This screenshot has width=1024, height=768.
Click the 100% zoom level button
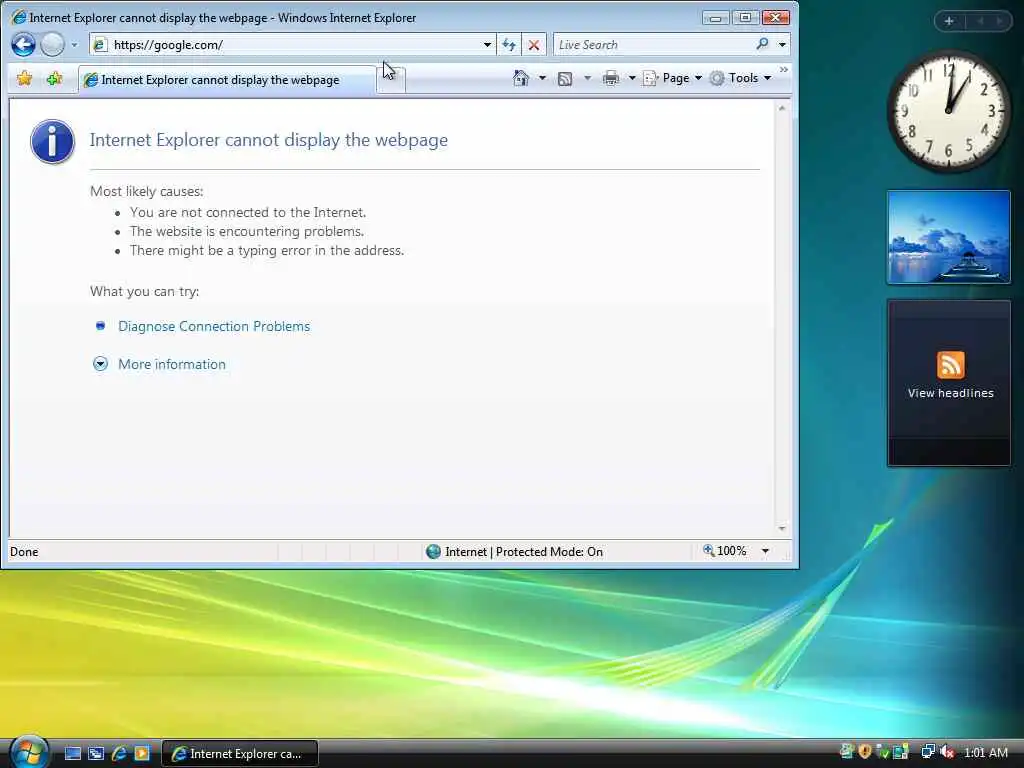pyautogui.click(x=725, y=551)
